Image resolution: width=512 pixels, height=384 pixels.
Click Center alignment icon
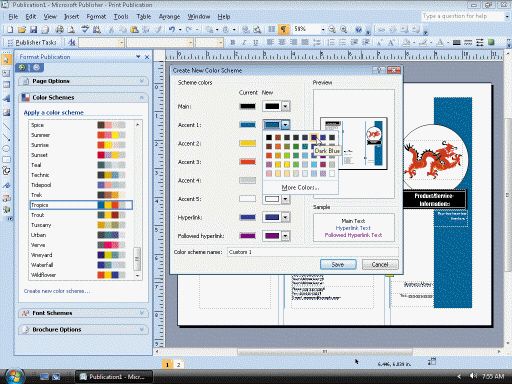[x=282, y=42]
